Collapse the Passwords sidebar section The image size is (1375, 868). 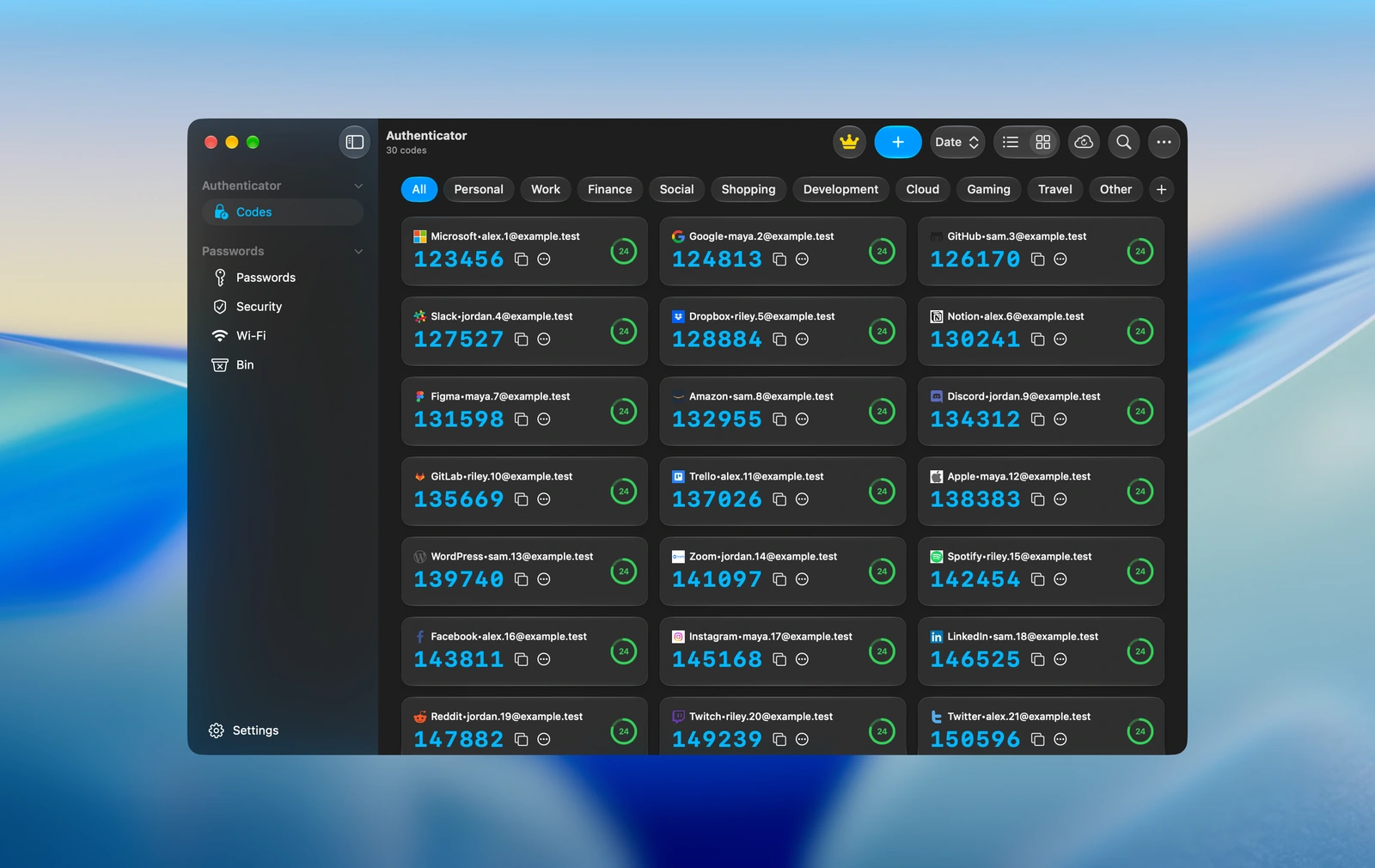358,251
